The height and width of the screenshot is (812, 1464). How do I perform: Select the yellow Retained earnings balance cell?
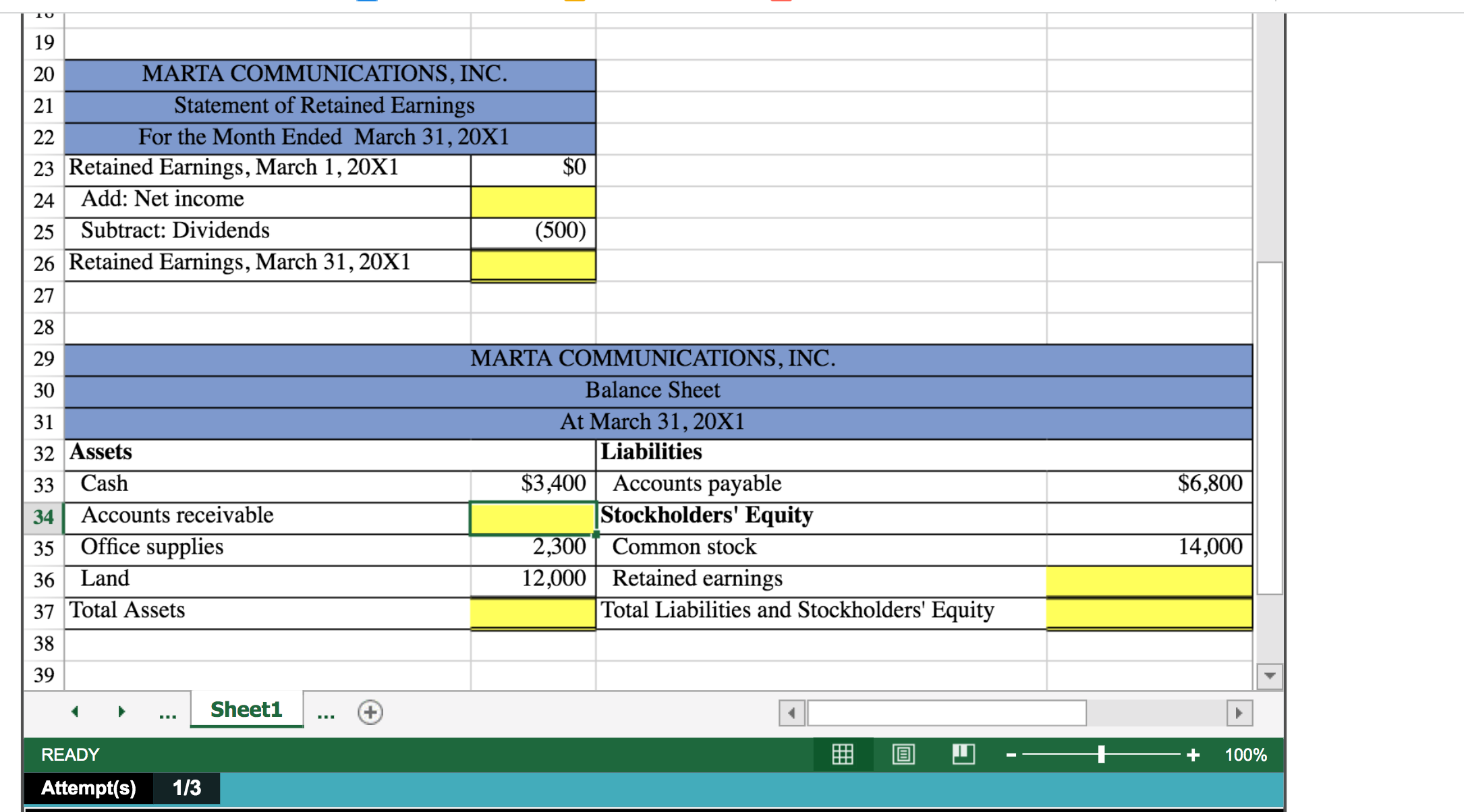point(1149,581)
